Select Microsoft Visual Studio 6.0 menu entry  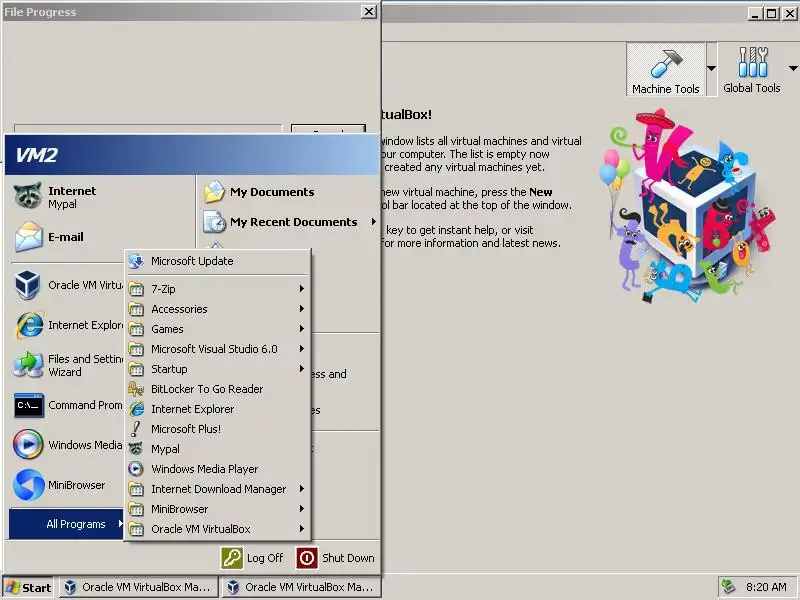coord(218,349)
